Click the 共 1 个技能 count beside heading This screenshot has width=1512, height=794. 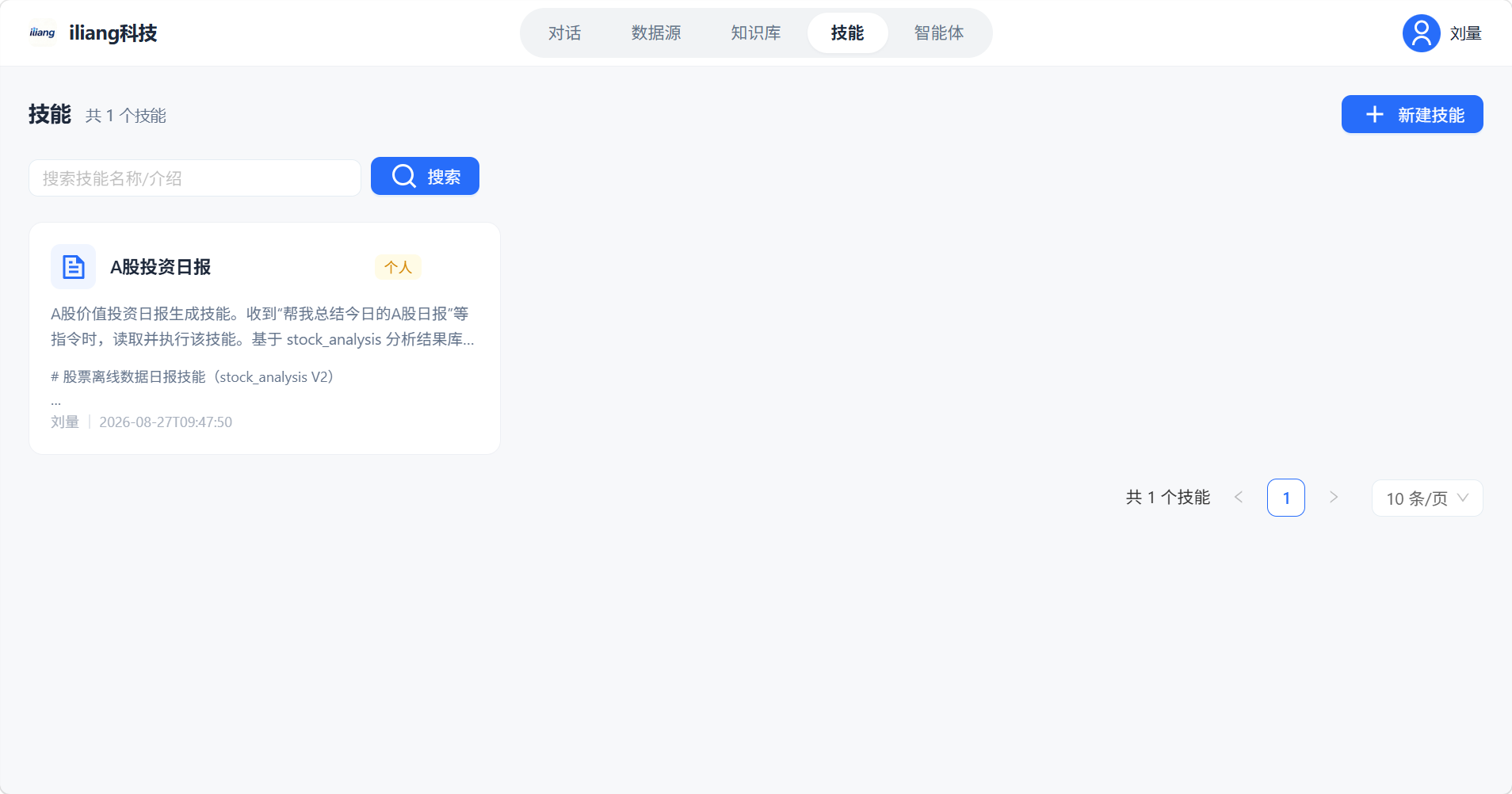click(x=126, y=116)
